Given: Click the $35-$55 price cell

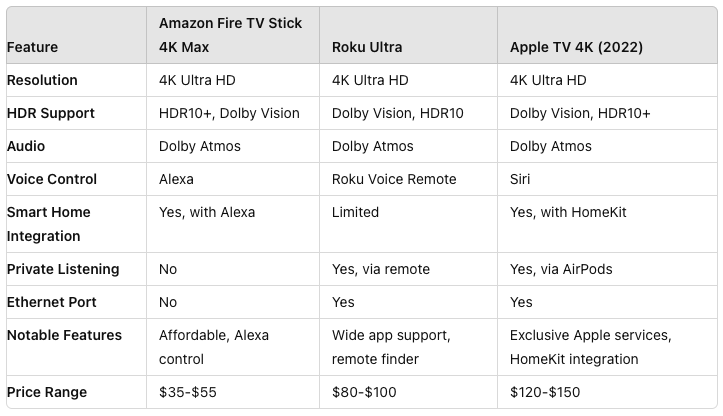Looking at the screenshot, I should 188,392.
